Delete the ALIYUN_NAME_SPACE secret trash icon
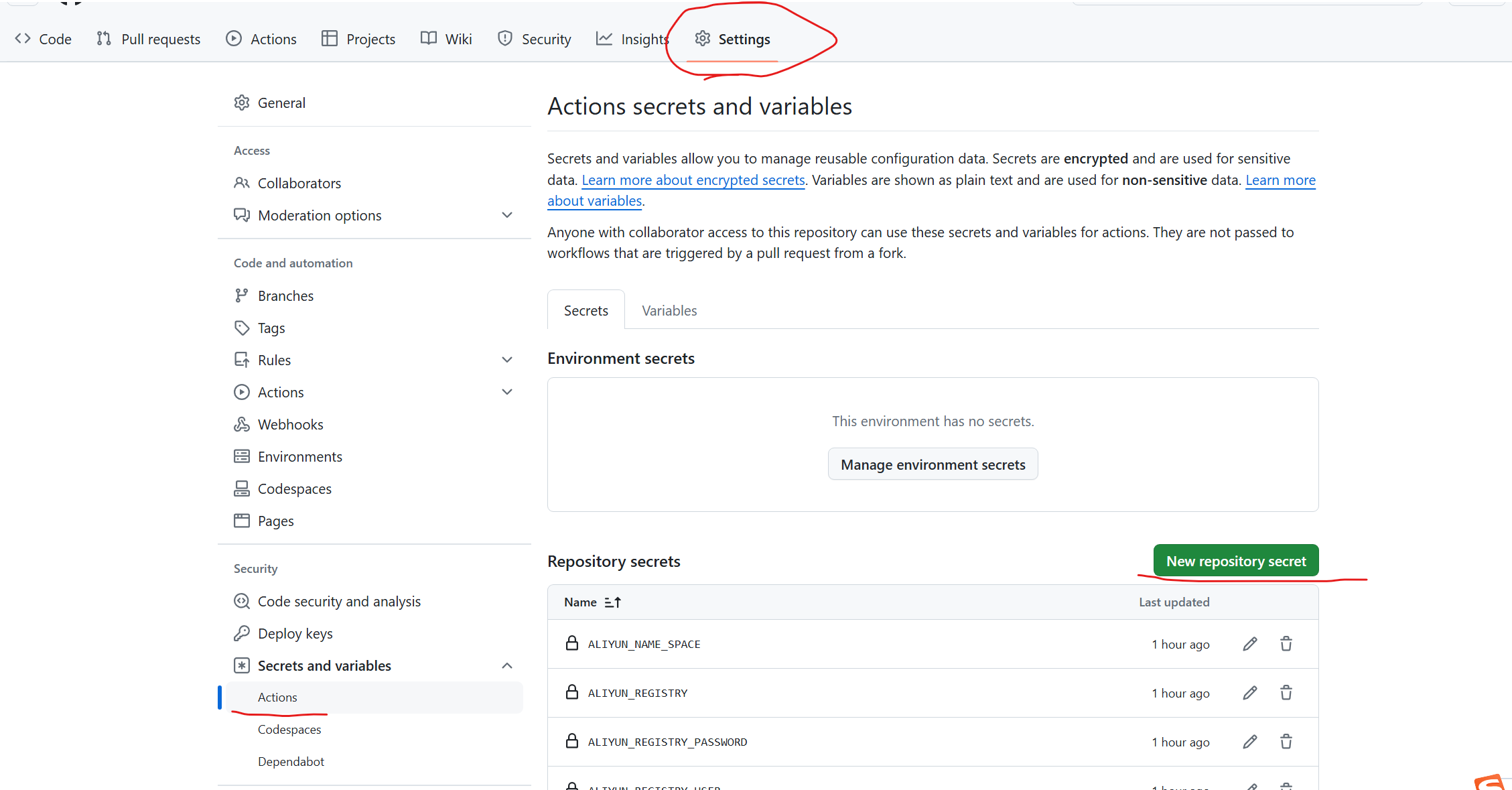Screen dimensions: 1512x790 point(1286,644)
